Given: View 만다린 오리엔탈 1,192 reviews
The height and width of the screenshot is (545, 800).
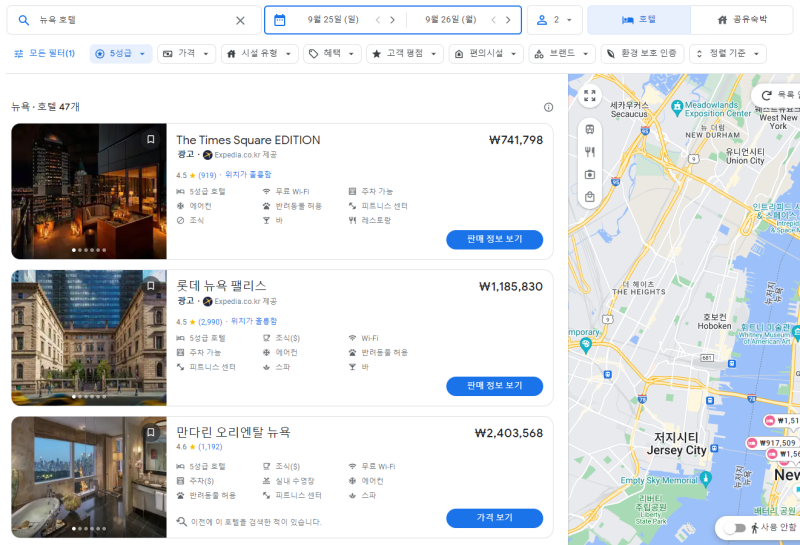Looking at the screenshot, I should pyautogui.click(x=210, y=447).
